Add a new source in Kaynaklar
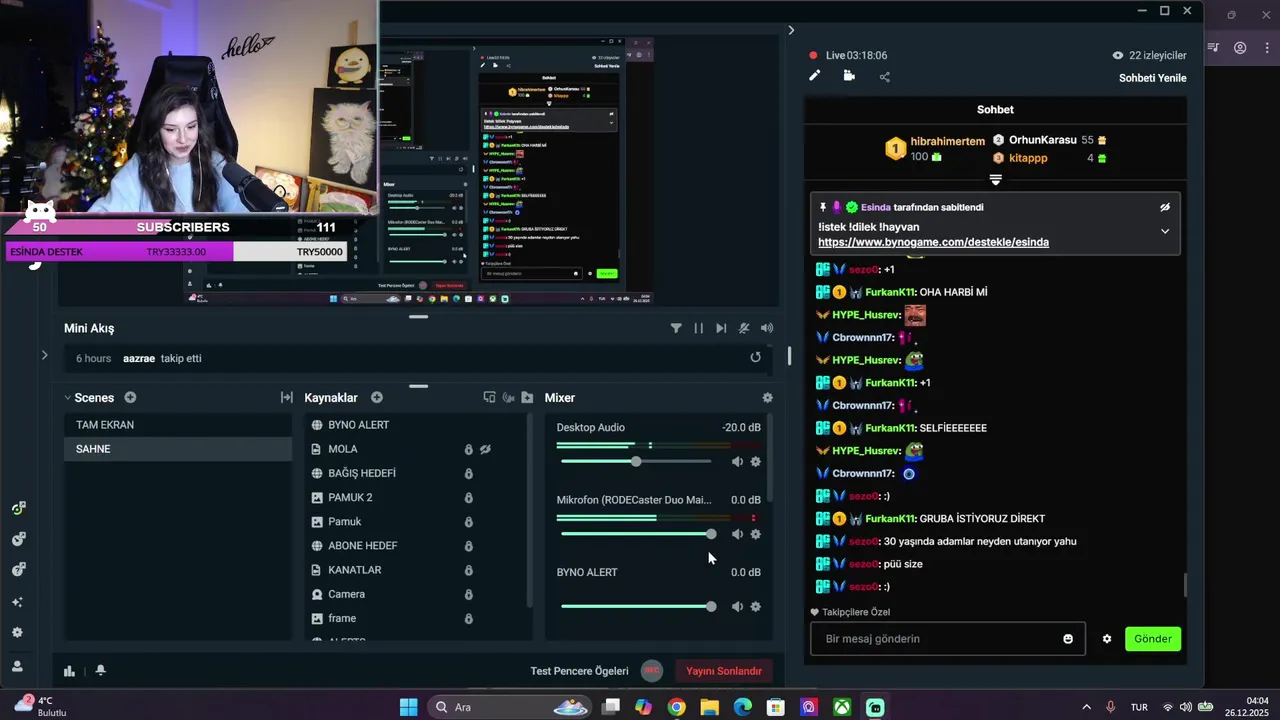Image resolution: width=1280 pixels, height=720 pixels. coord(377,397)
